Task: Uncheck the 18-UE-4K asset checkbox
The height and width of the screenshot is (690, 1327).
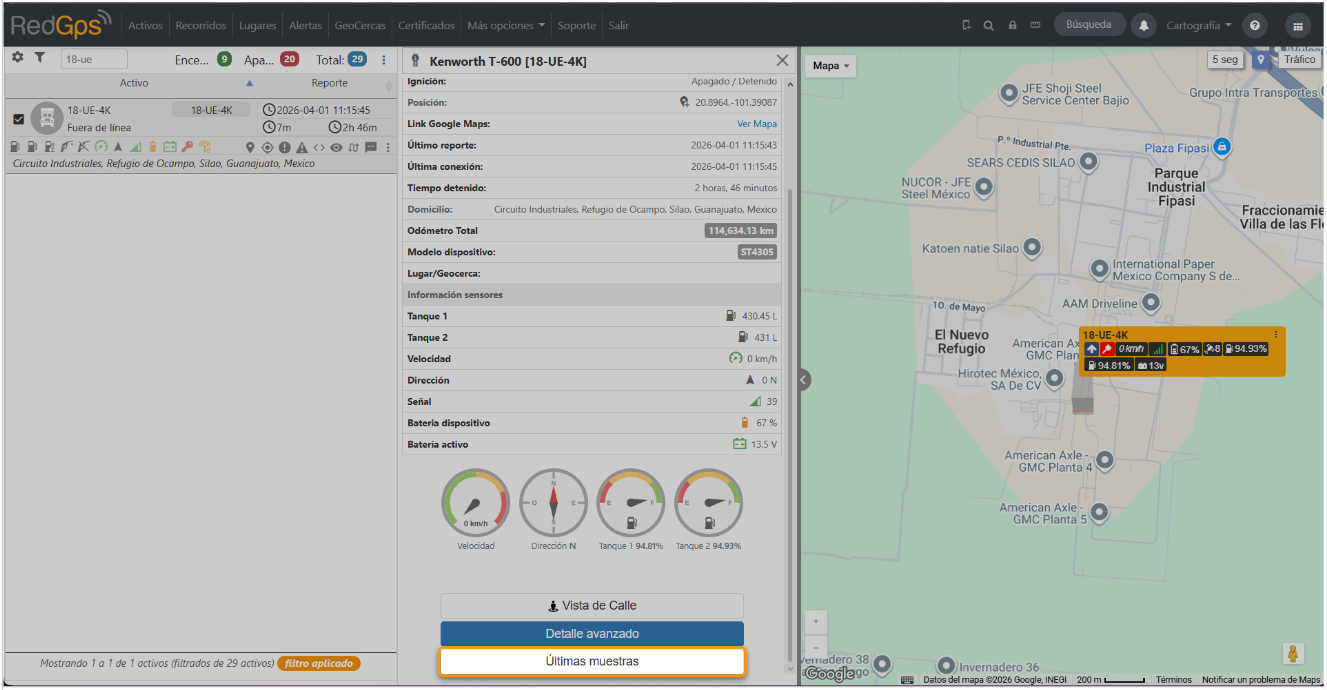Action: pyautogui.click(x=18, y=119)
